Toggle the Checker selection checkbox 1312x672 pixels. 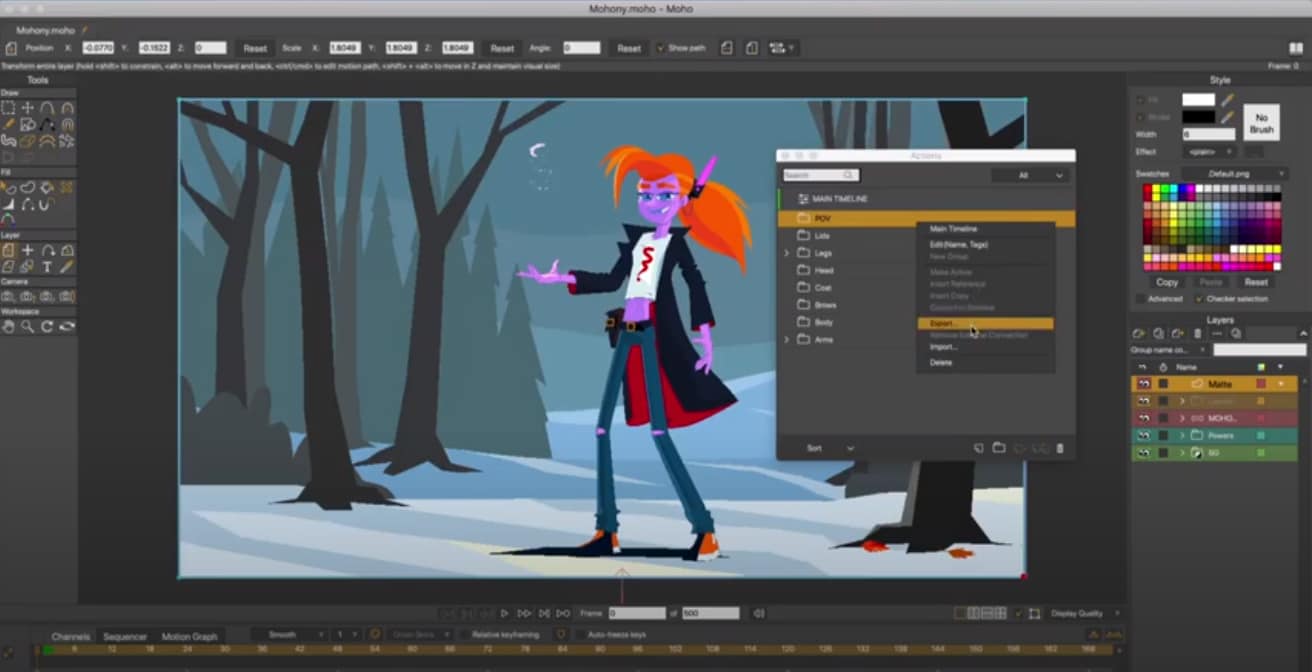pos(1199,299)
